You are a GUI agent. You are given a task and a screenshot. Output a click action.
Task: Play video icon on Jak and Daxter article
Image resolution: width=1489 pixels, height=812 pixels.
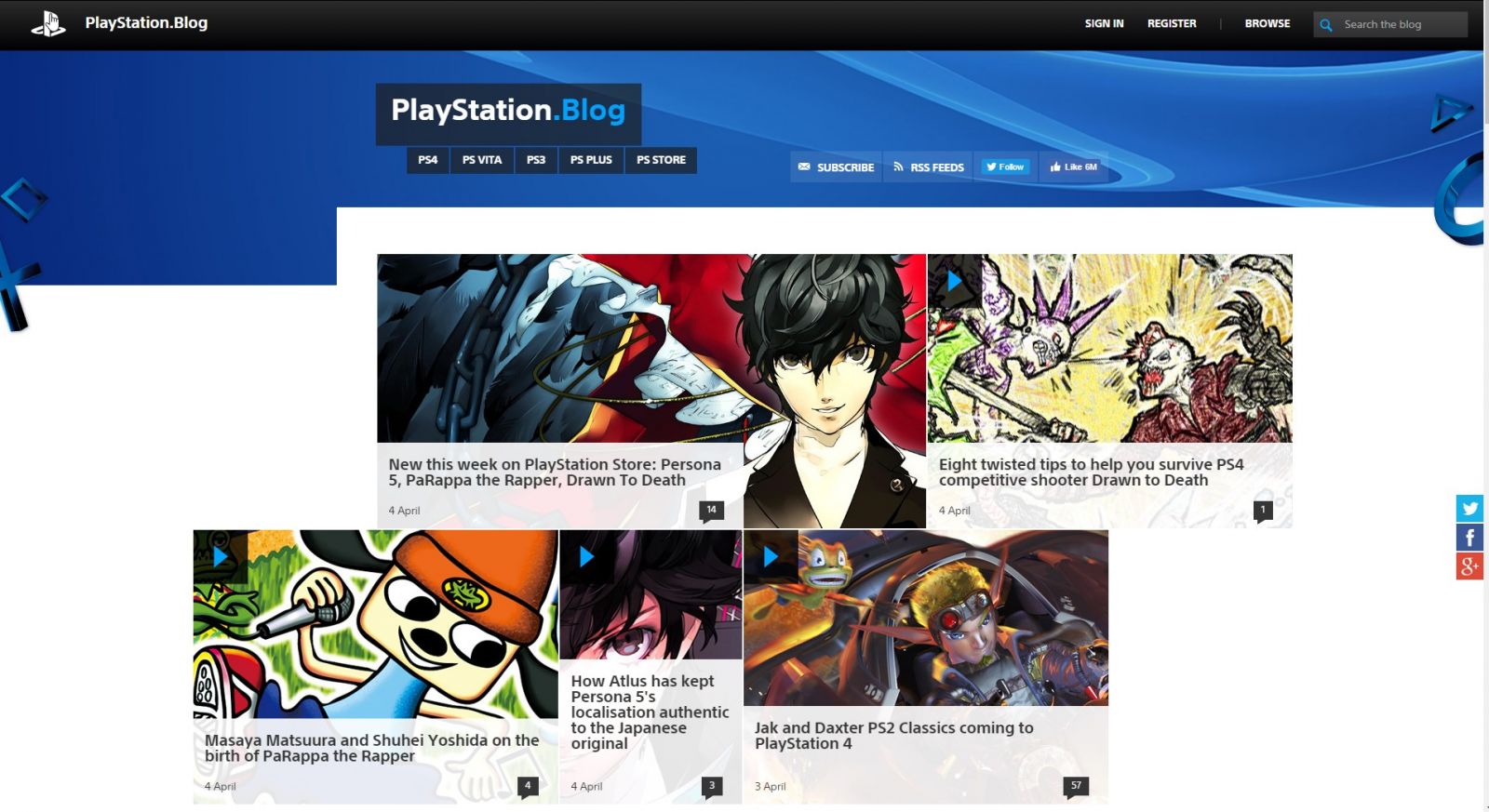pos(771,557)
